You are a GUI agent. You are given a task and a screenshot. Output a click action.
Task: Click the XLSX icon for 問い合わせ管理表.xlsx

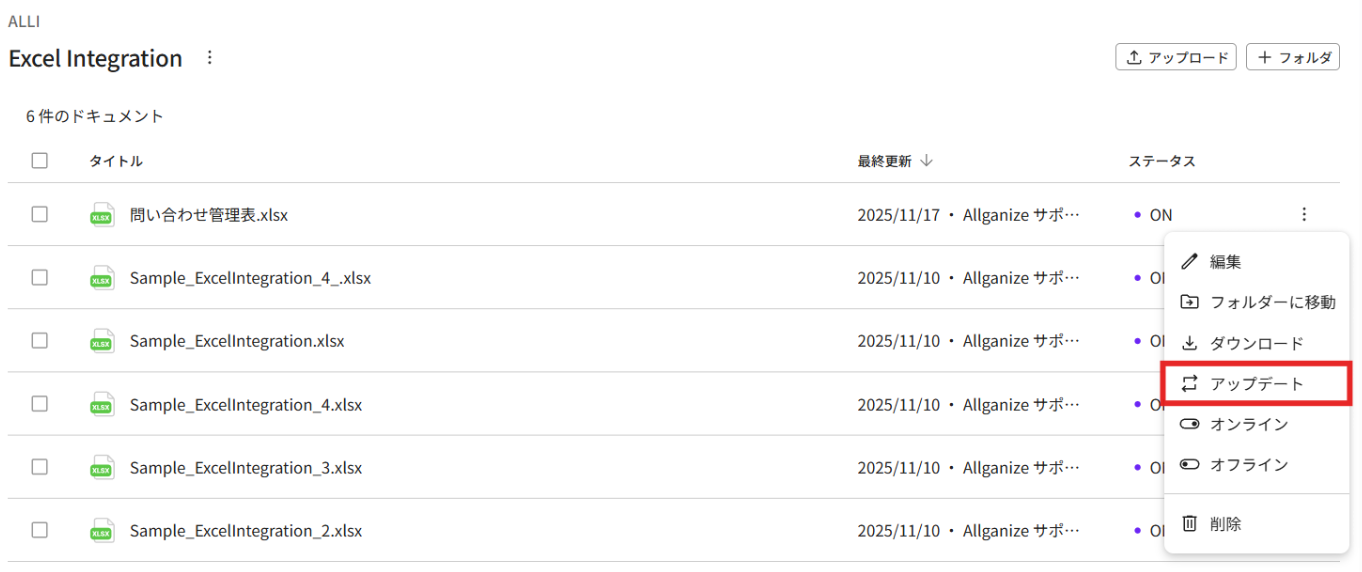tap(101, 215)
